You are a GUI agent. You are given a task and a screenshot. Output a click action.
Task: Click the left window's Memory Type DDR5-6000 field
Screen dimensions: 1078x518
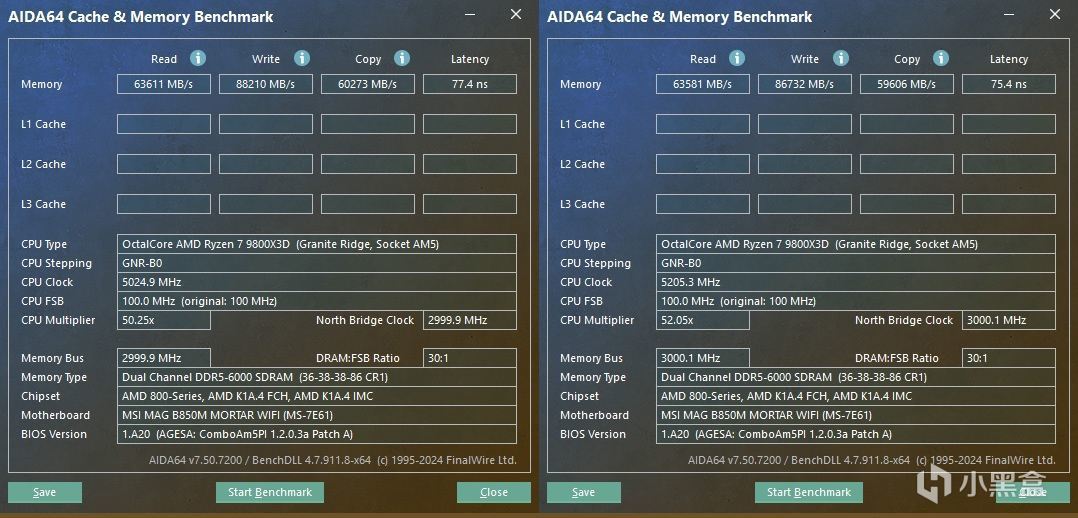click(317, 377)
